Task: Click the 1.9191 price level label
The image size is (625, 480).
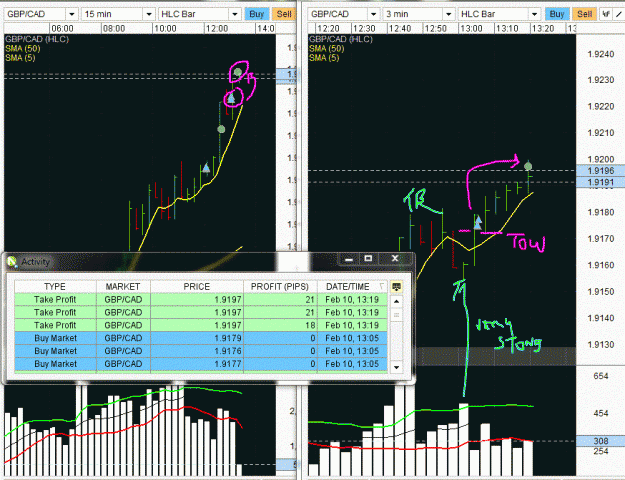Action: (x=601, y=182)
